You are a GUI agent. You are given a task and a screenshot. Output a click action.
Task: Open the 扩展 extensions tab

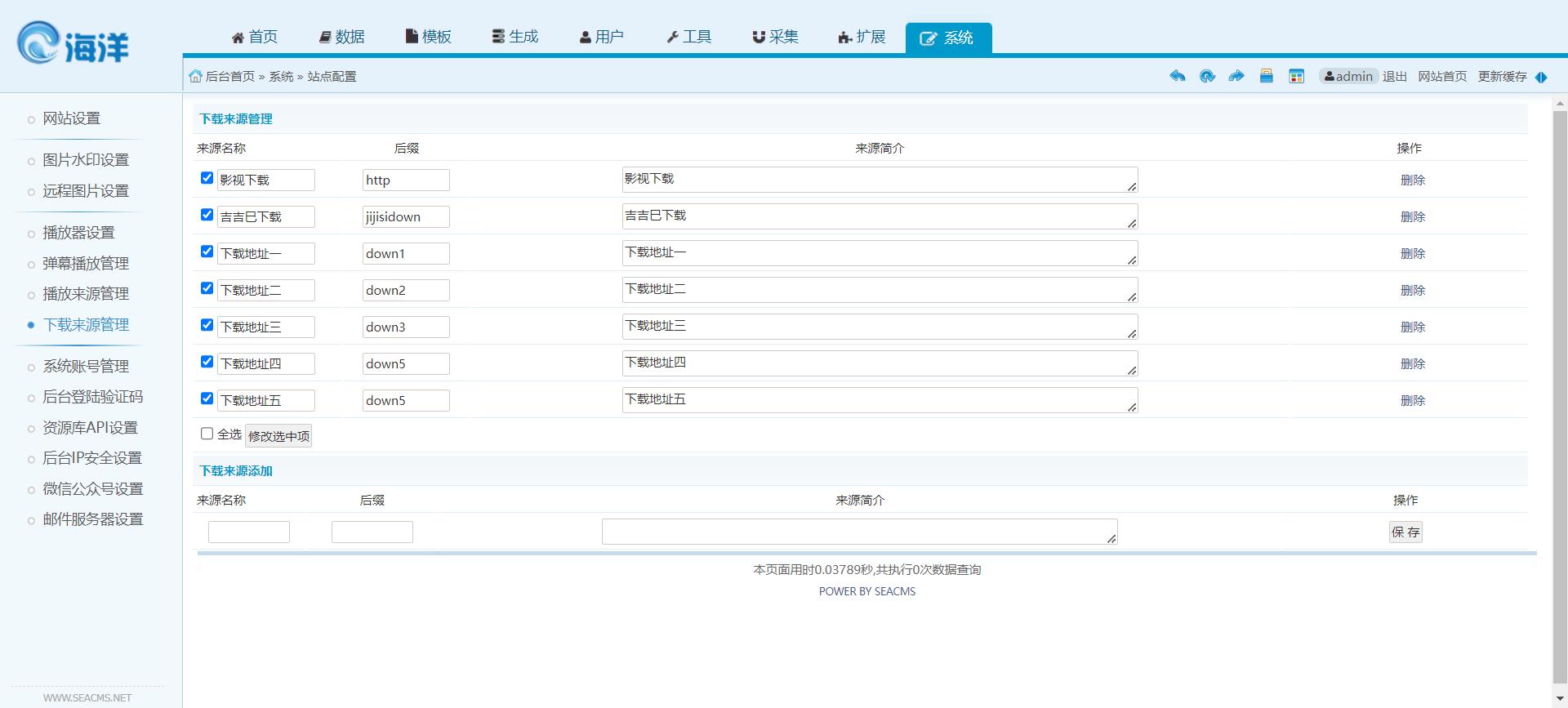862,37
